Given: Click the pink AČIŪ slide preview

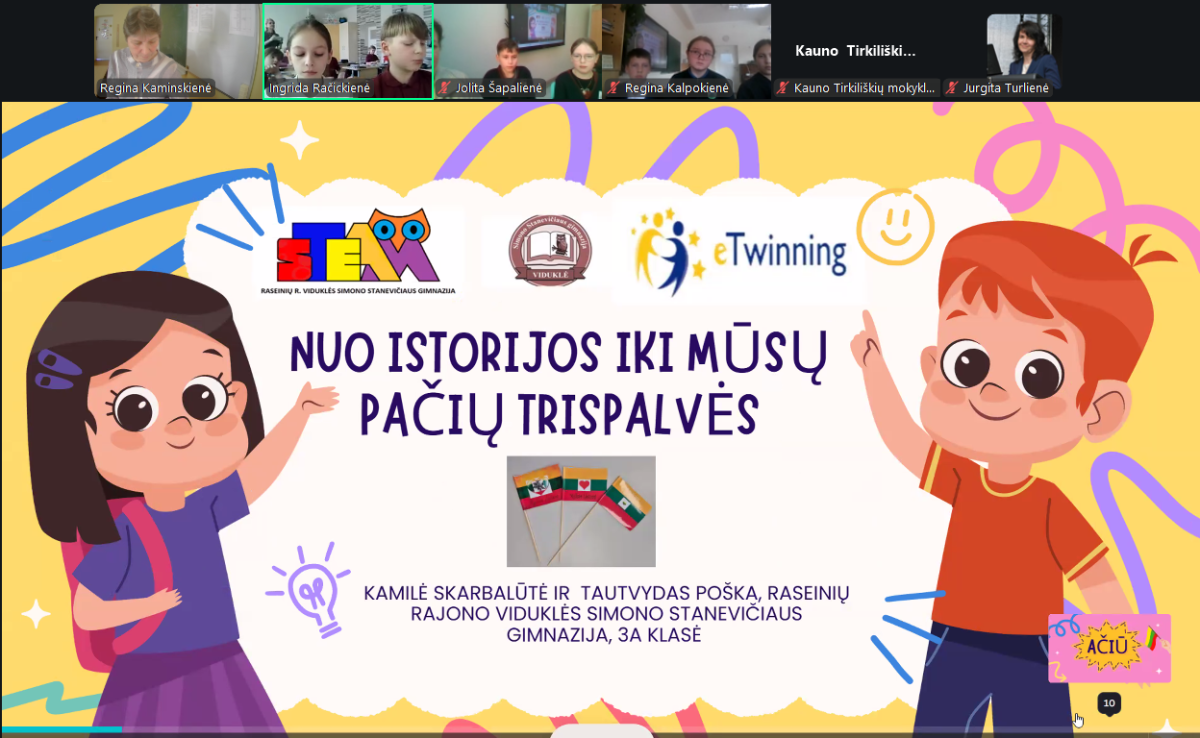Looking at the screenshot, I should click(x=1108, y=648).
